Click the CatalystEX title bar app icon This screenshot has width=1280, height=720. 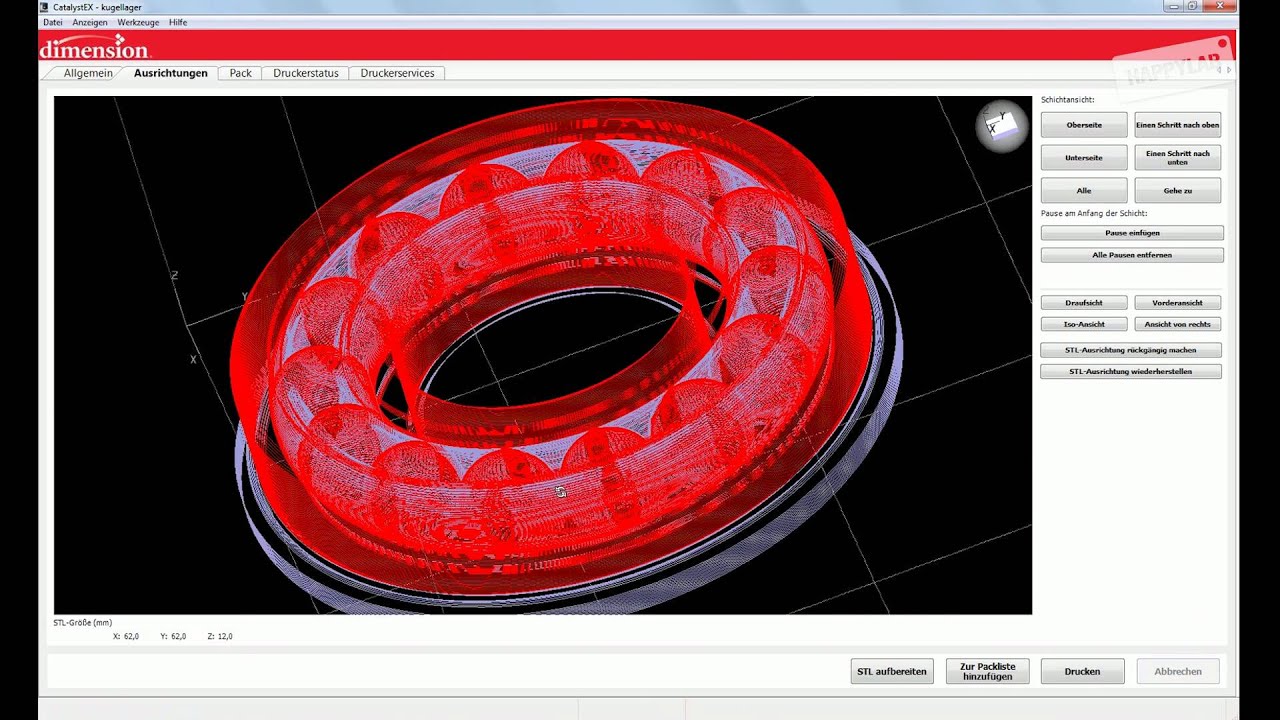point(44,7)
